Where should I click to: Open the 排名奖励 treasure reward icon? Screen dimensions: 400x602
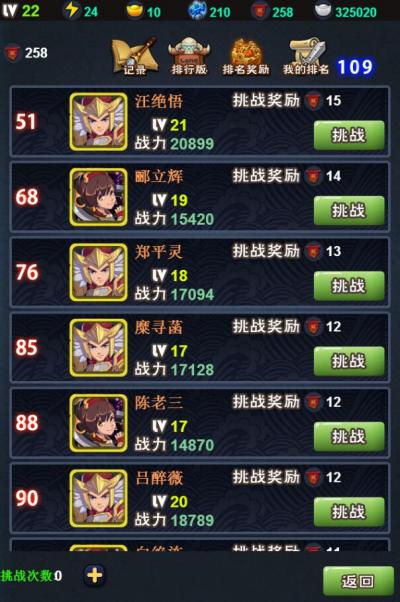click(246, 56)
